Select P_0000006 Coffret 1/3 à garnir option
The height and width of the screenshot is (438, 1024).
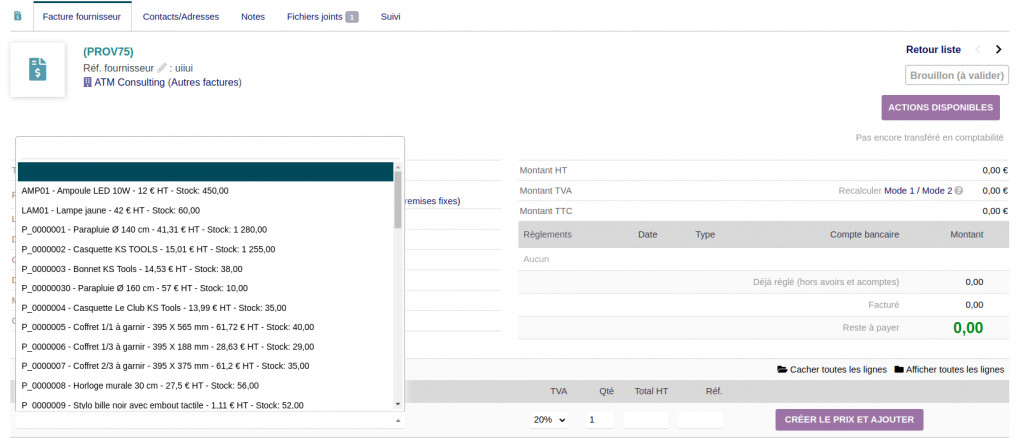click(x=205, y=347)
